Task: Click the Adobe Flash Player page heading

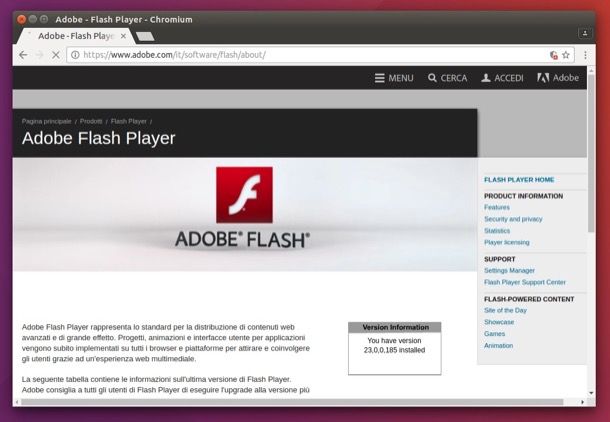Action: pyautogui.click(x=98, y=138)
